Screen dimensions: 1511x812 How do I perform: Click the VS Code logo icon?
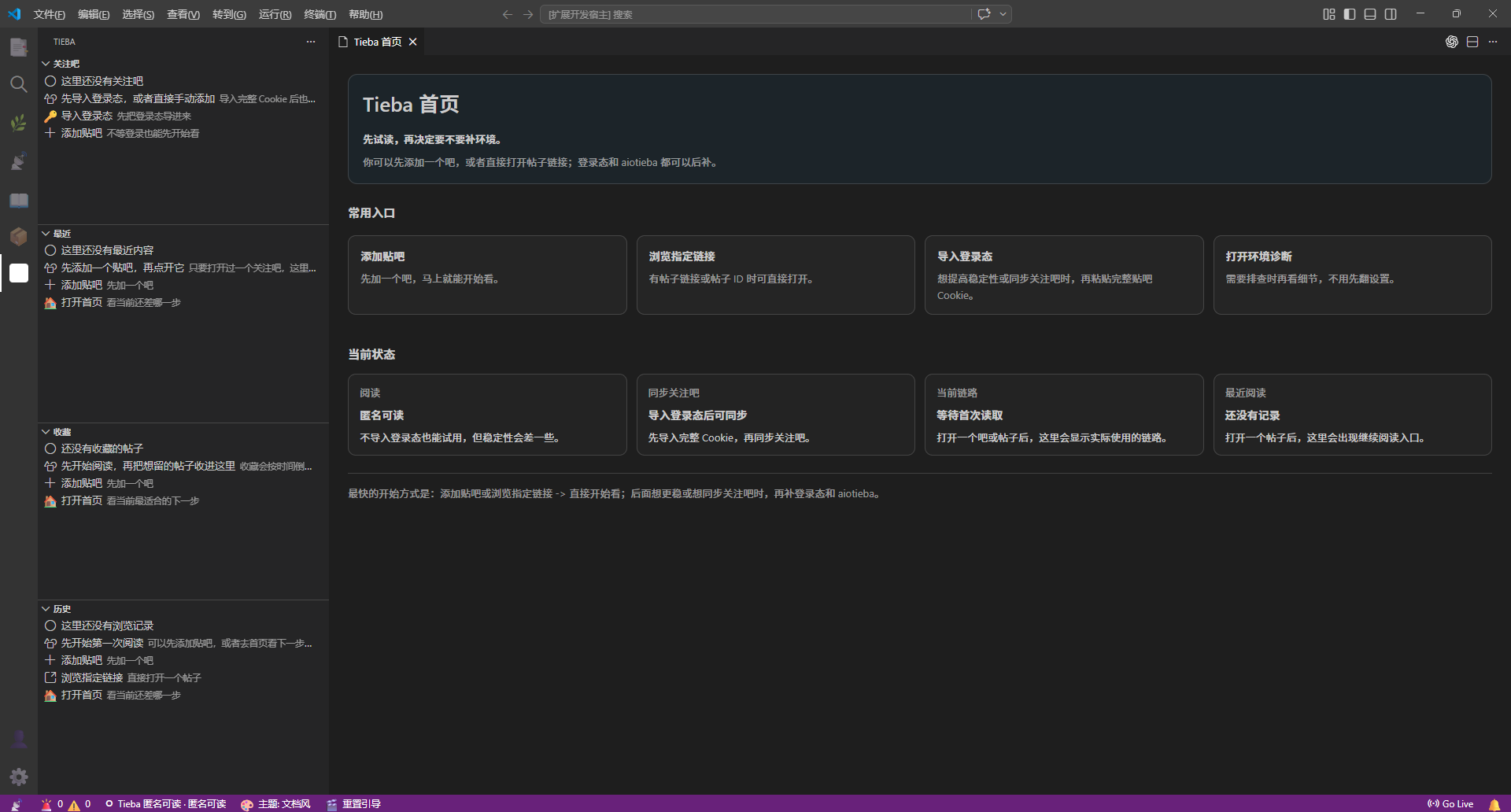pyautogui.click(x=14, y=14)
